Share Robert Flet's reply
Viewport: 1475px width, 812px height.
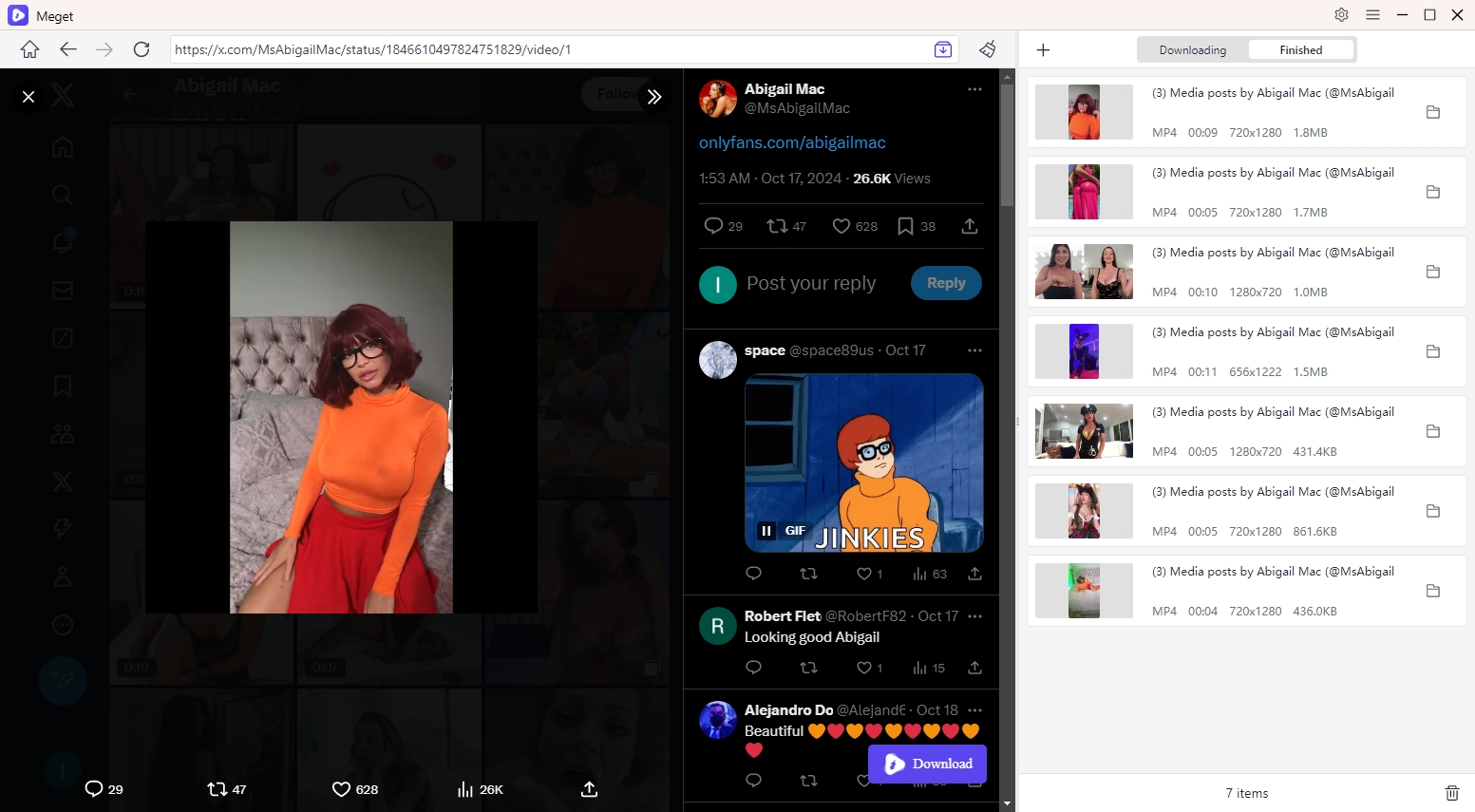coord(974,668)
